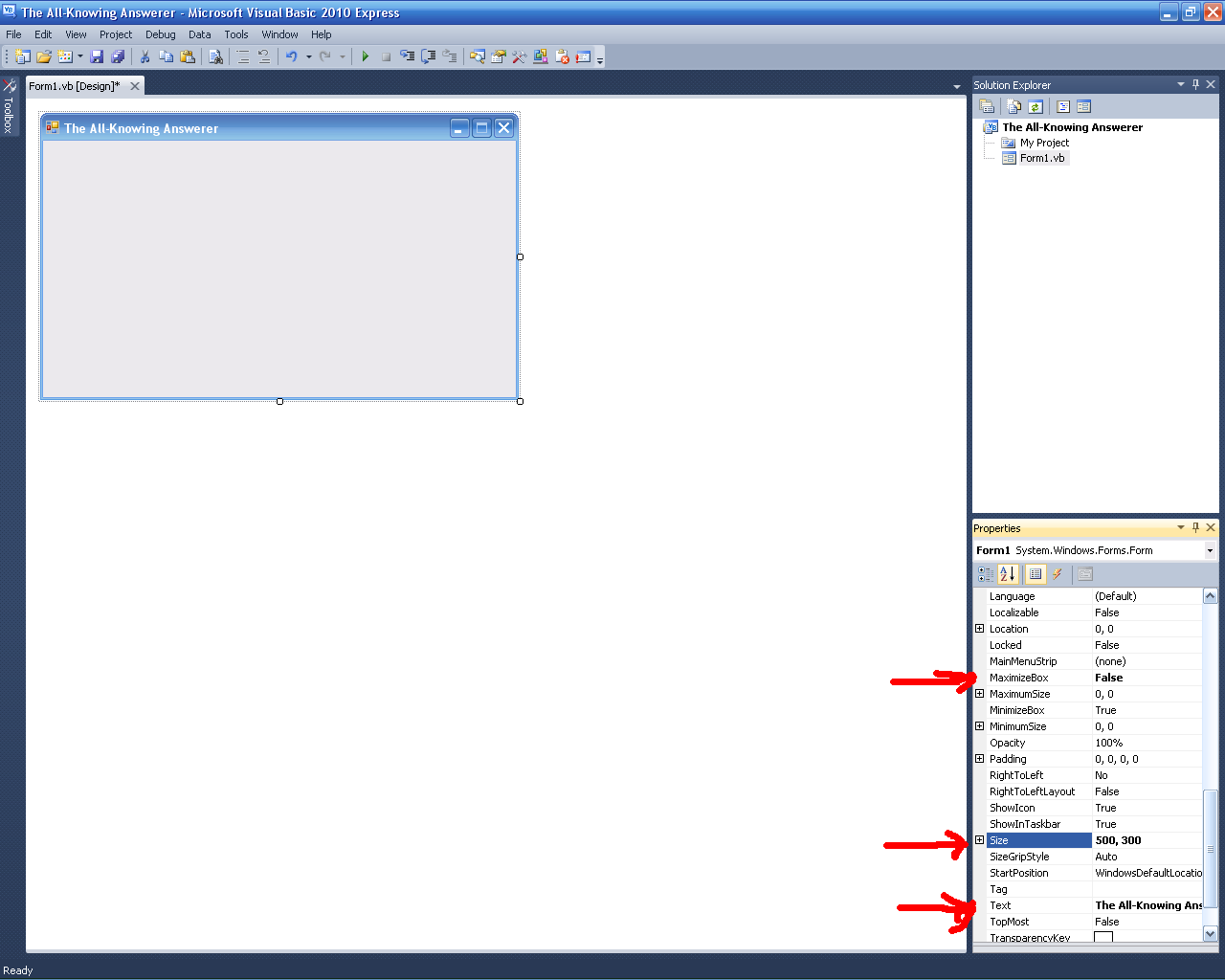Image resolution: width=1225 pixels, height=980 pixels.
Task: Click the Save All toolbar icon
Action: (x=118, y=57)
